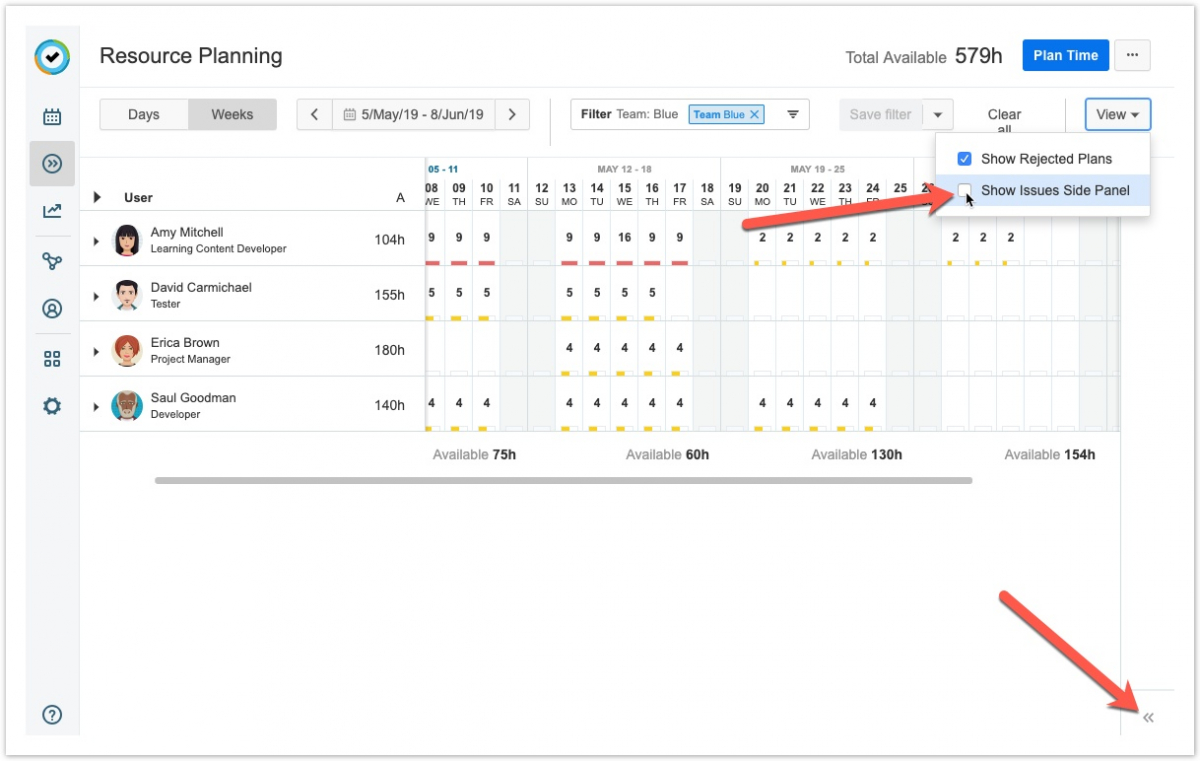Remove the Team Blue filter tag
The width and height of the screenshot is (1200, 761).
pyautogui.click(x=755, y=115)
